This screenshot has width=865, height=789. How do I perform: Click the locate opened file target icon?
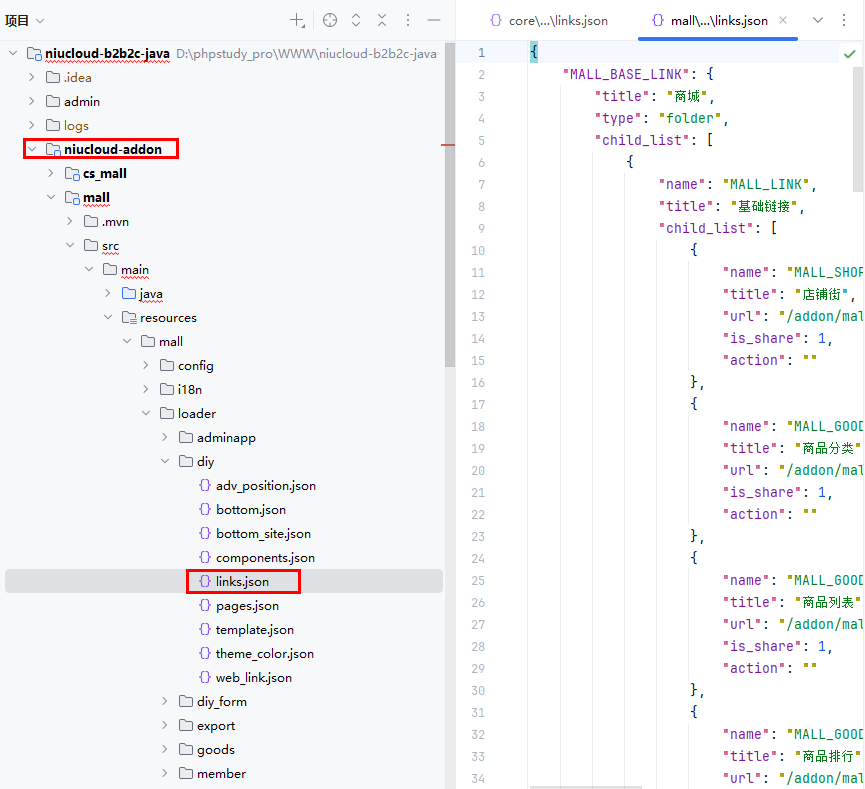click(x=330, y=20)
